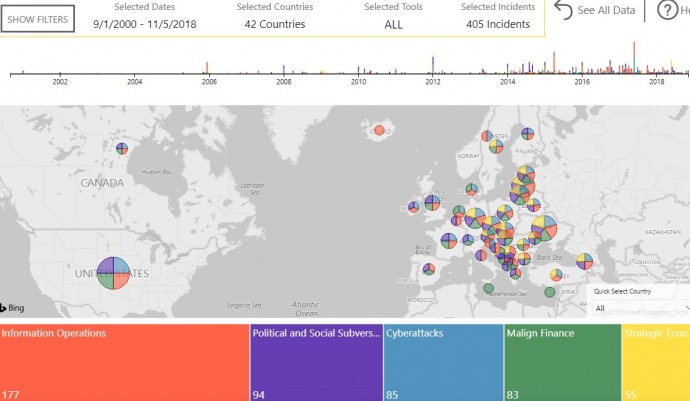Click the Canada pie chart marker
The width and height of the screenshot is (690, 401).
coord(121,148)
